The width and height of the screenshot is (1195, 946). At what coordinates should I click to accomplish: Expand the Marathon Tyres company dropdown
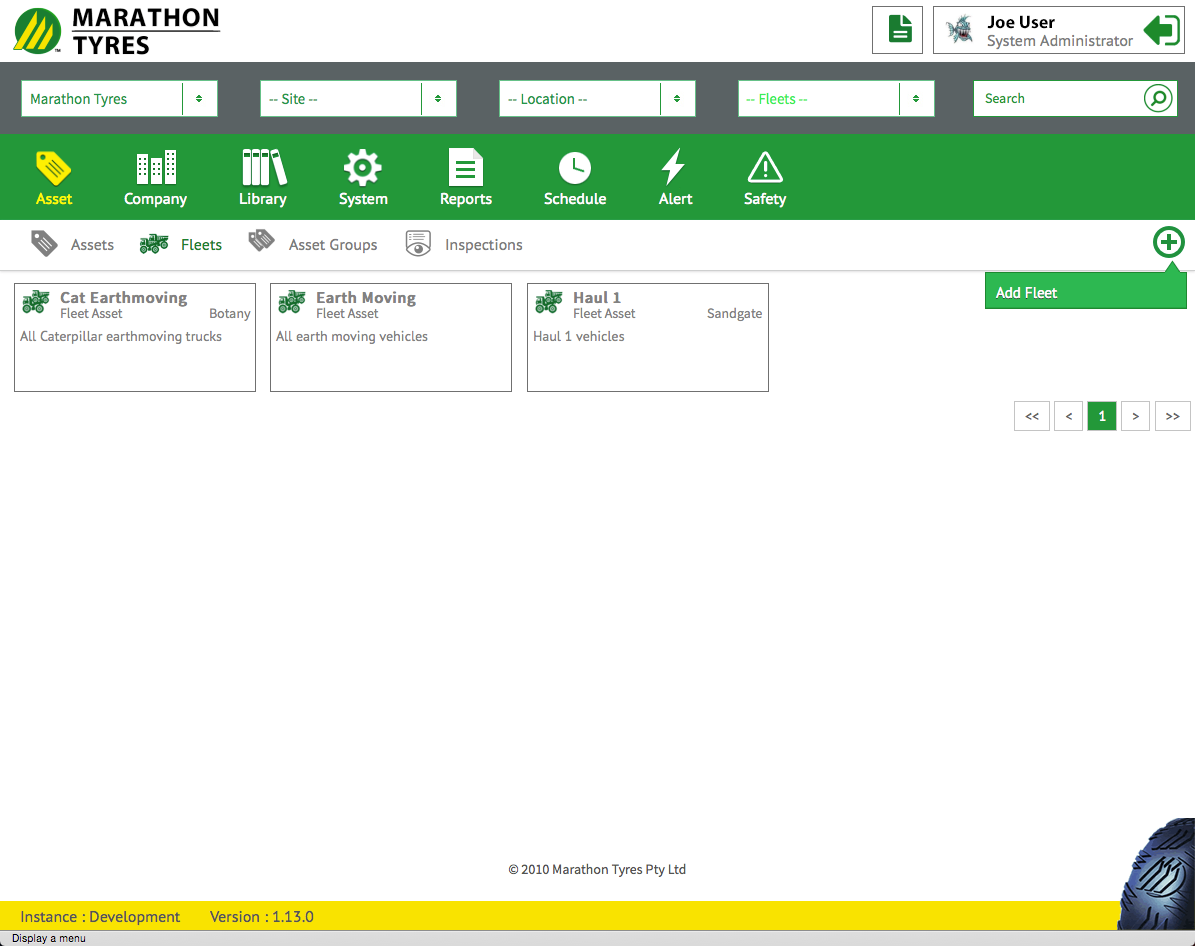(199, 99)
